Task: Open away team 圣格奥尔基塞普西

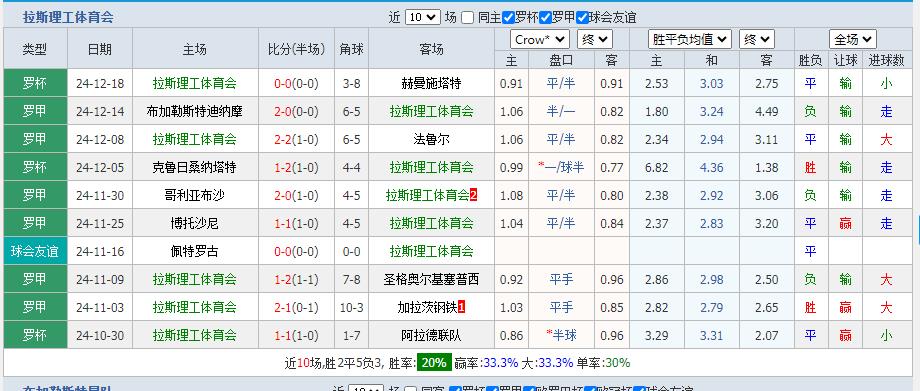Action: 431,279
